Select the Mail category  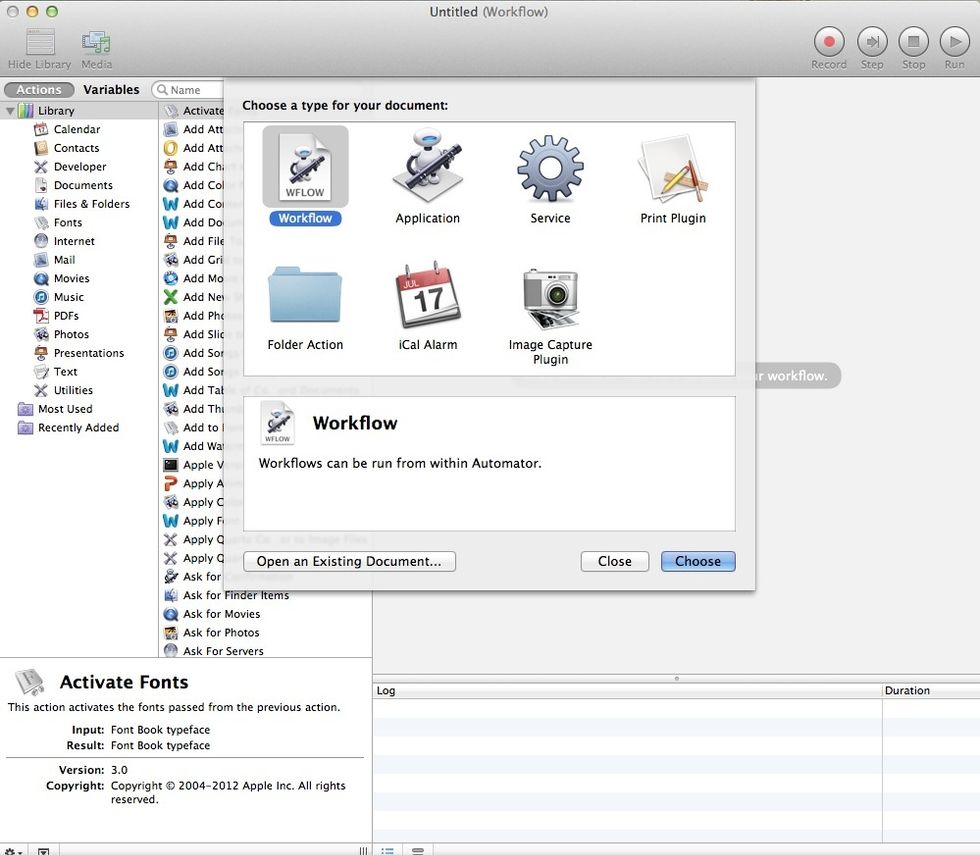coord(64,260)
